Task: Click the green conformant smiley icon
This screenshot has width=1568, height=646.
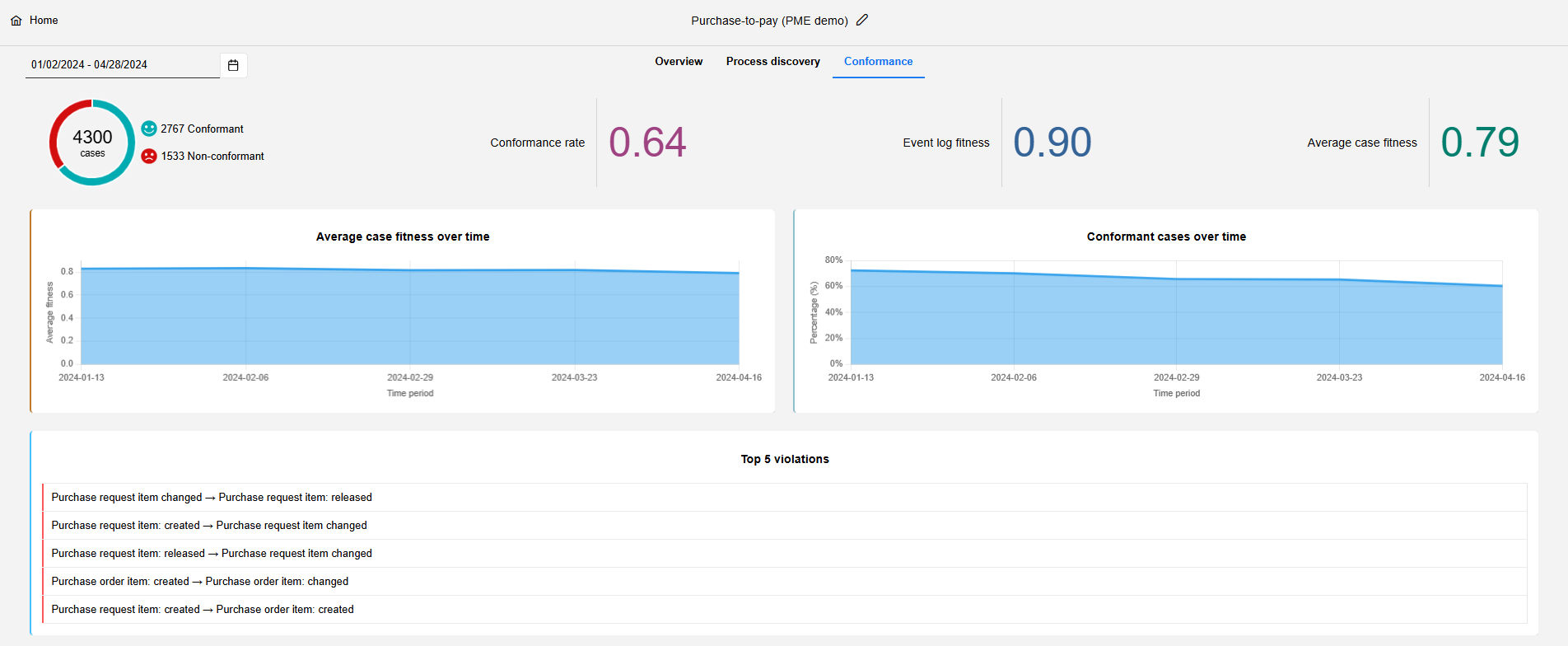Action: click(149, 129)
